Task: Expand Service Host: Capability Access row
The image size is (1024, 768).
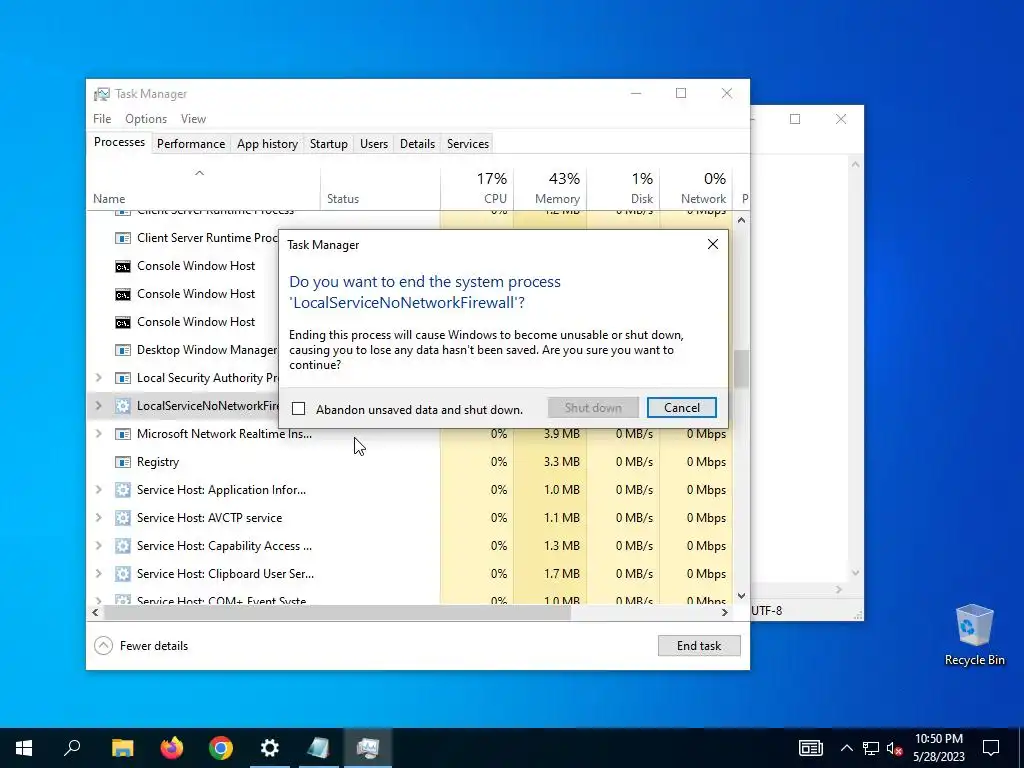Action: tap(99, 546)
